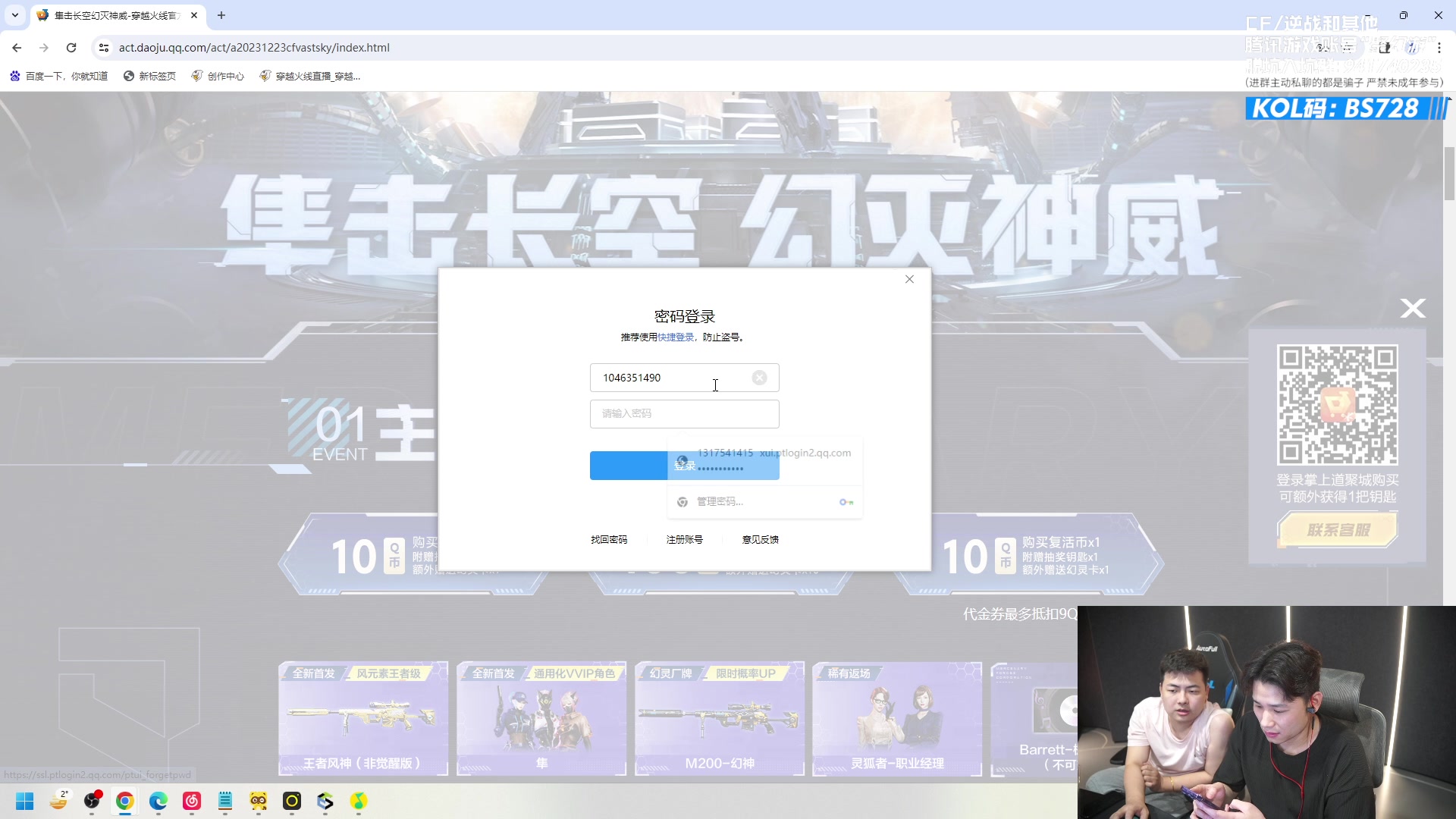Open OBS Studio from the taskbar
Viewport: 1456px width, 819px height.
[92, 802]
